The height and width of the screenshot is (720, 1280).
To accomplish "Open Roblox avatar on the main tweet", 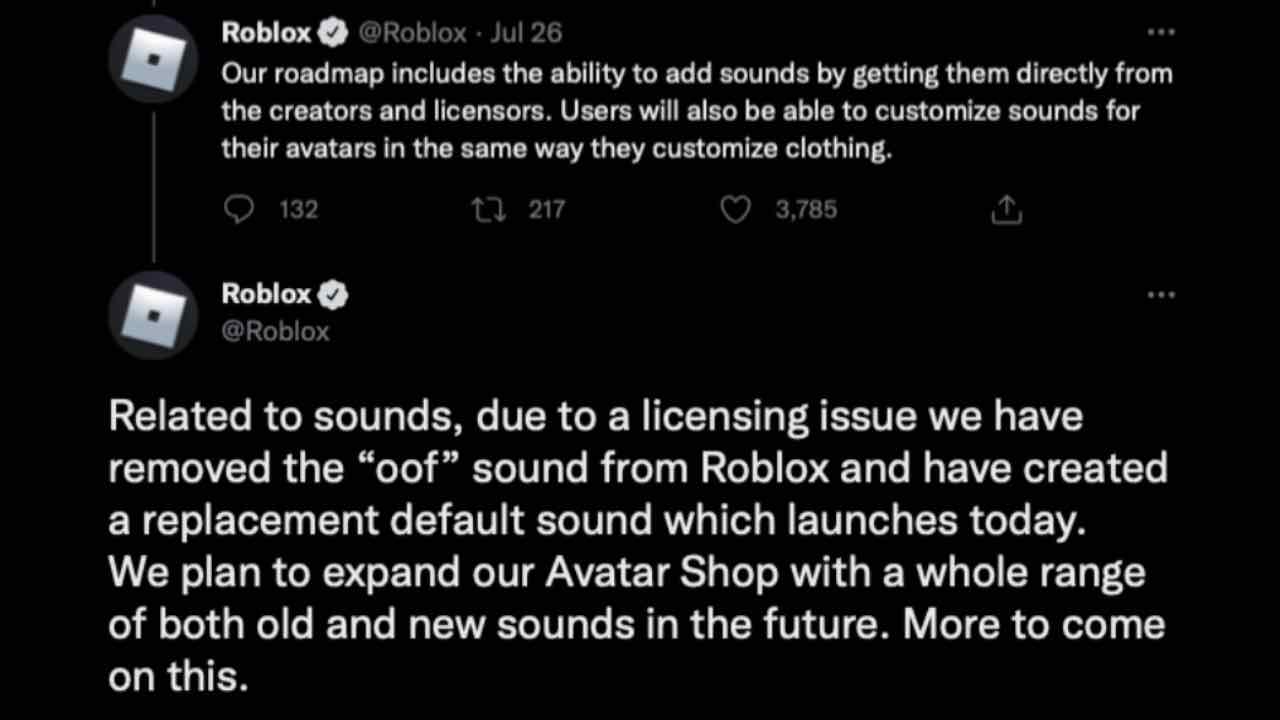I will 154,314.
